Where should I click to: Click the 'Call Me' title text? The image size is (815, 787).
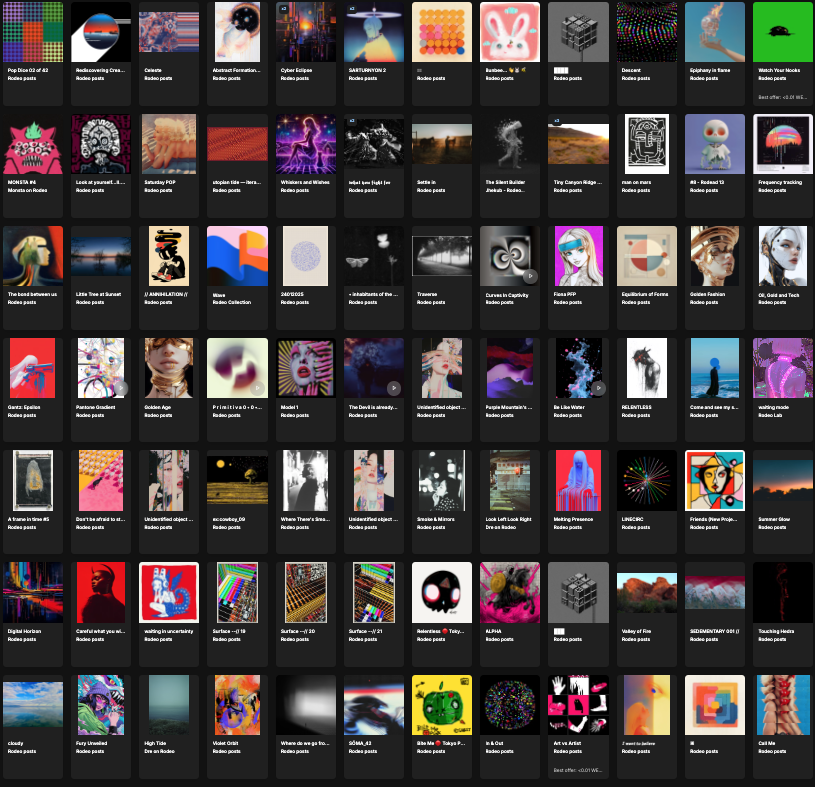click(766, 743)
